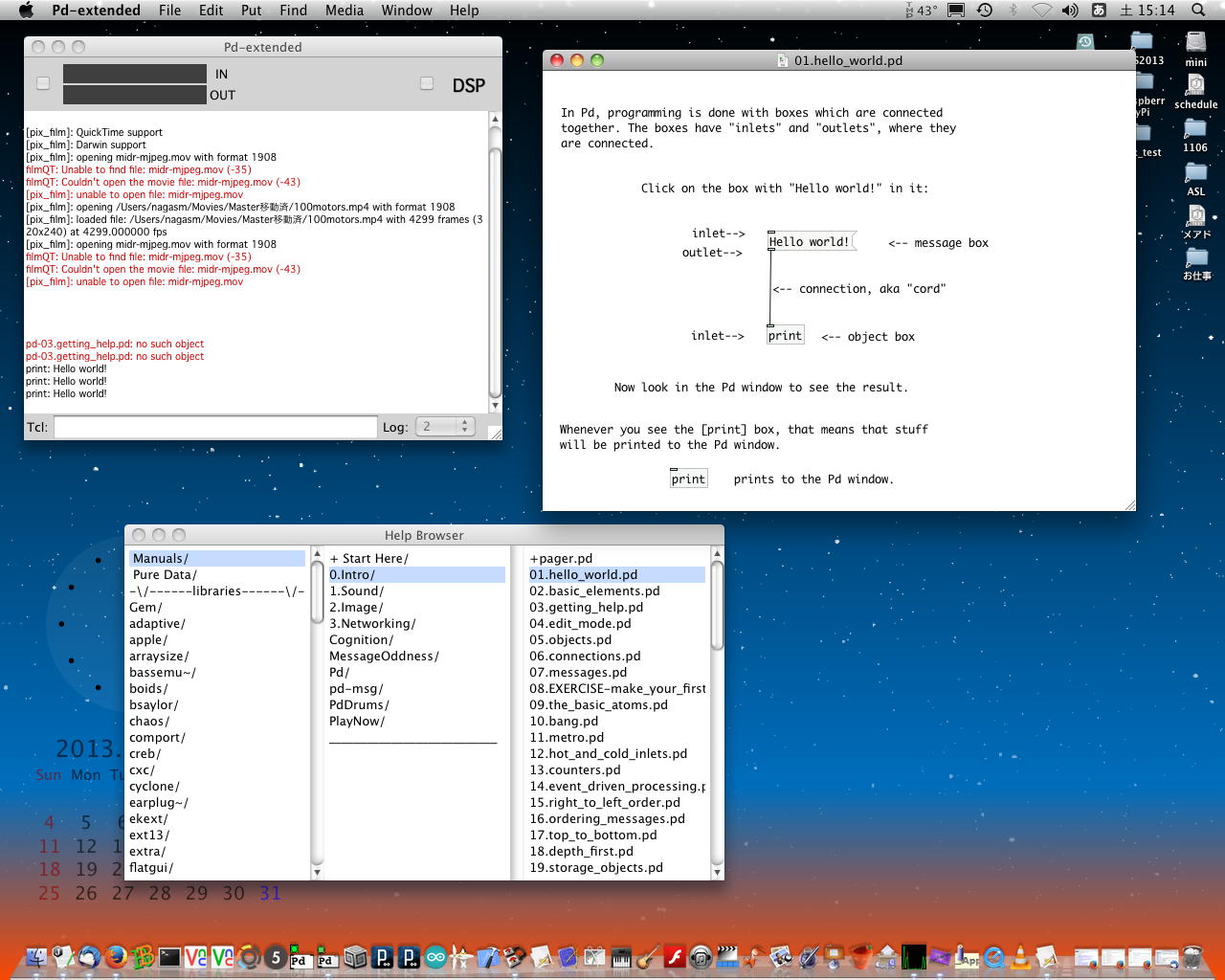Open the Spotlight search magnifier
Screen dimensions: 1225x980
point(1198,11)
